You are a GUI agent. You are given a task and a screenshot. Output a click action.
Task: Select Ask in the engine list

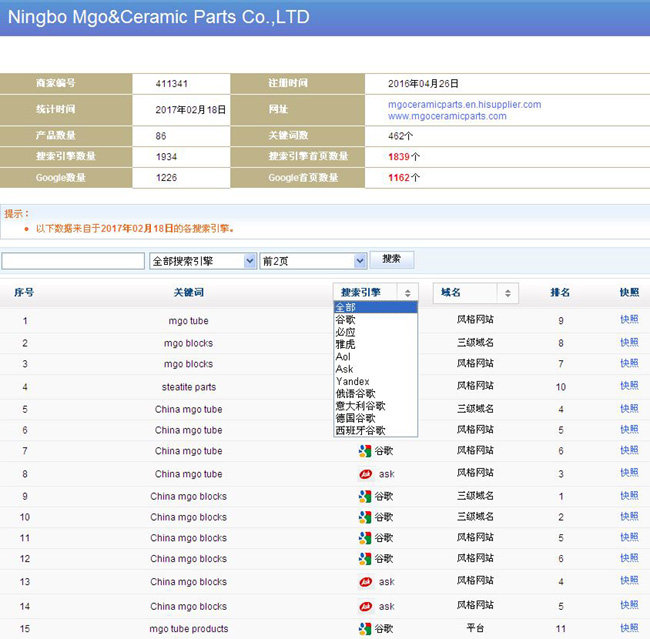click(375, 369)
